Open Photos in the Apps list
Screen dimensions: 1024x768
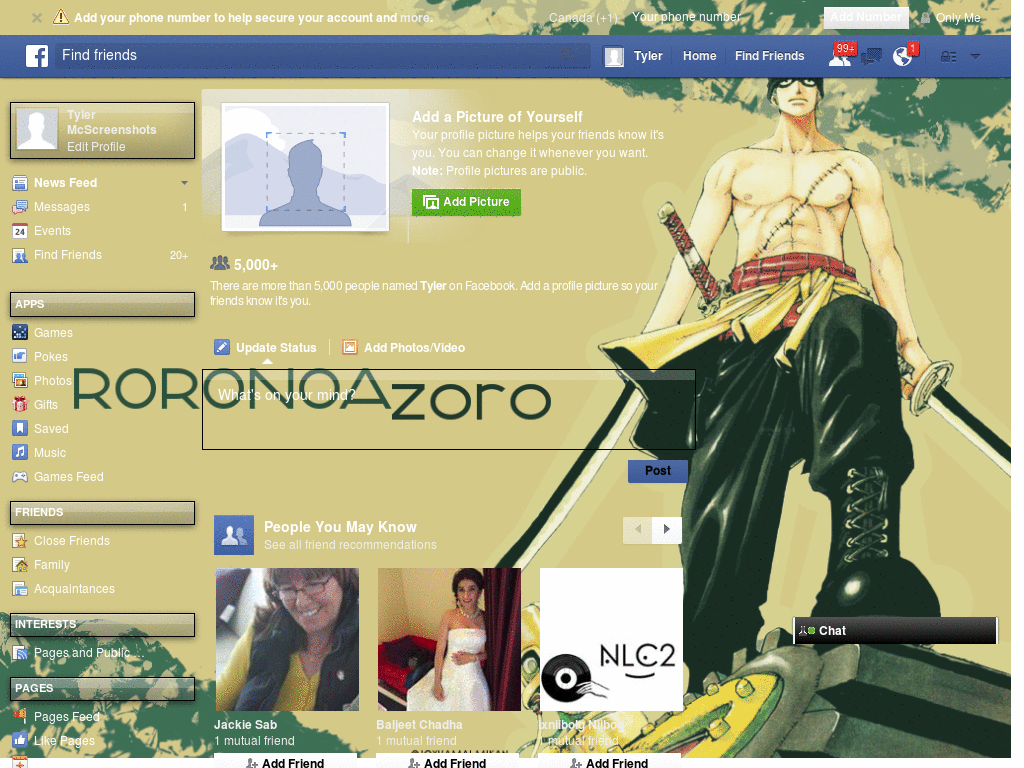52,381
